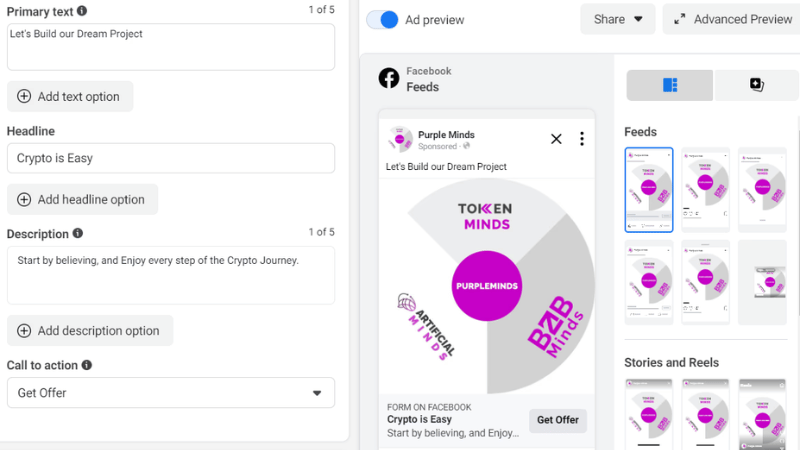Click Add description option button
Viewport: 800px width, 450px height.
(90, 331)
